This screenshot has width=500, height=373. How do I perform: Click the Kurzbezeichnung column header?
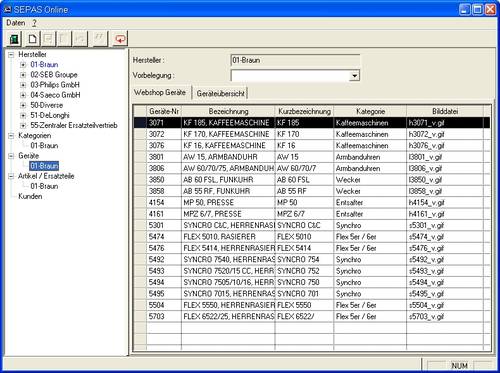[304, 111]
